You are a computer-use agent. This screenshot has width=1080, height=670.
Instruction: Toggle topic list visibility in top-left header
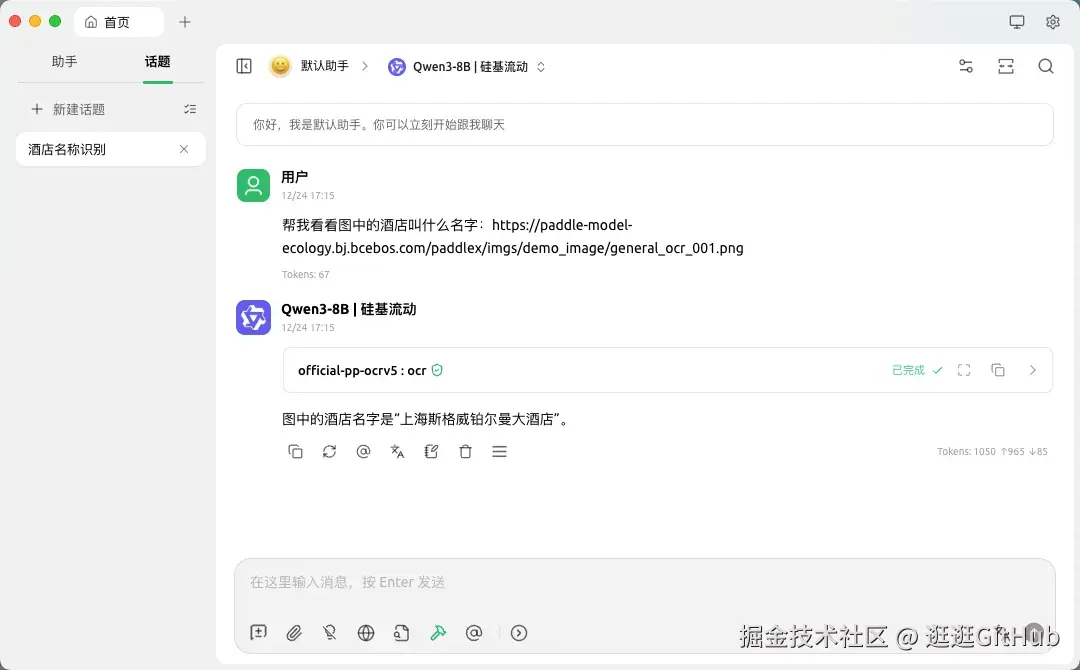pyautogui.click(x=243, y=66)
